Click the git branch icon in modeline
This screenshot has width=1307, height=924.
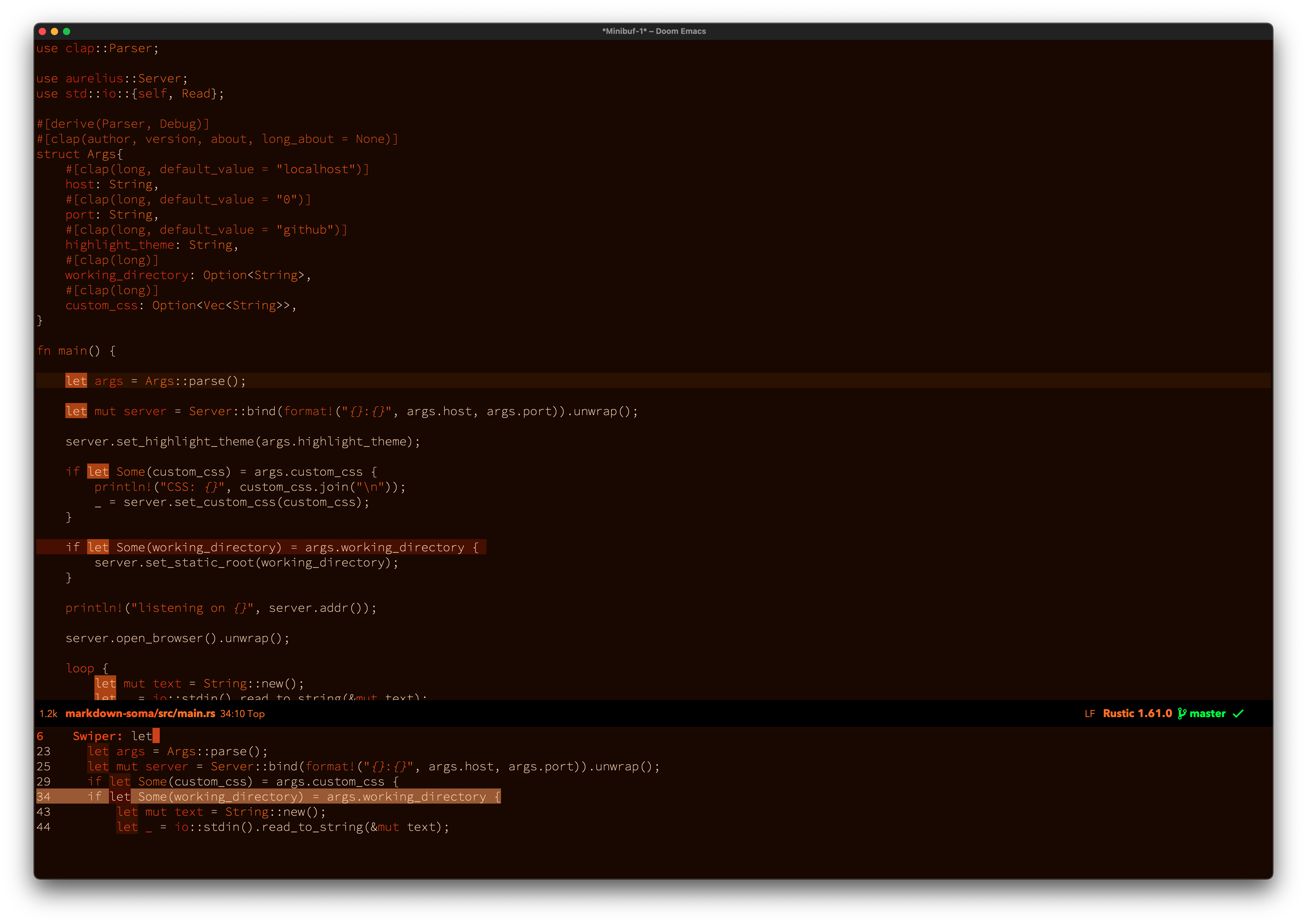(1182, 713)
